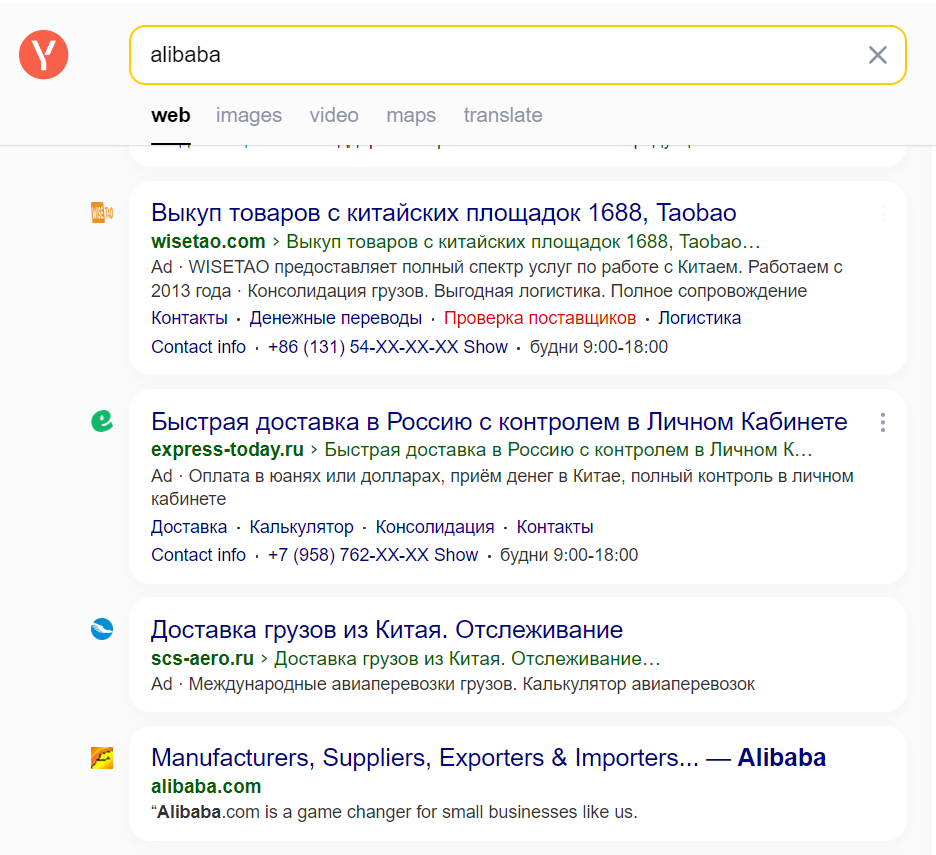Open the translate tab
The image size is (936, 855).
point(503,115)
